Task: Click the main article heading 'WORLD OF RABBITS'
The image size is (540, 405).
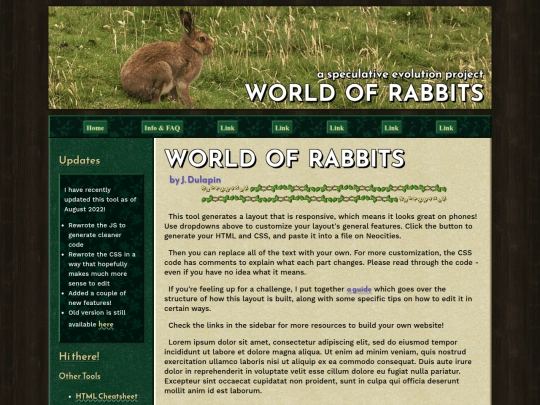Action: tap(285, 158)
